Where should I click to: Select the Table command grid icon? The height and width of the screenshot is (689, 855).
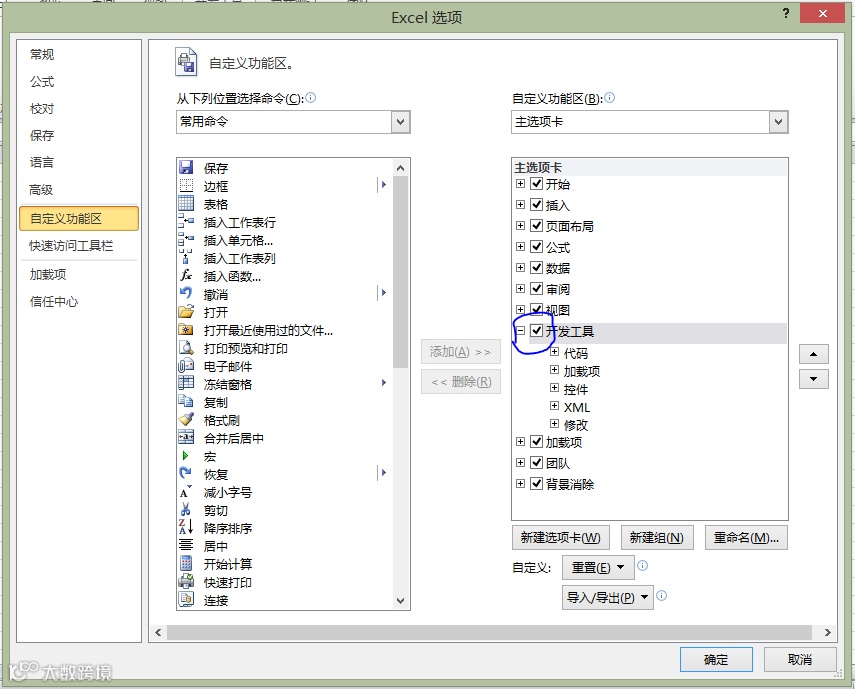coord(186,203)
